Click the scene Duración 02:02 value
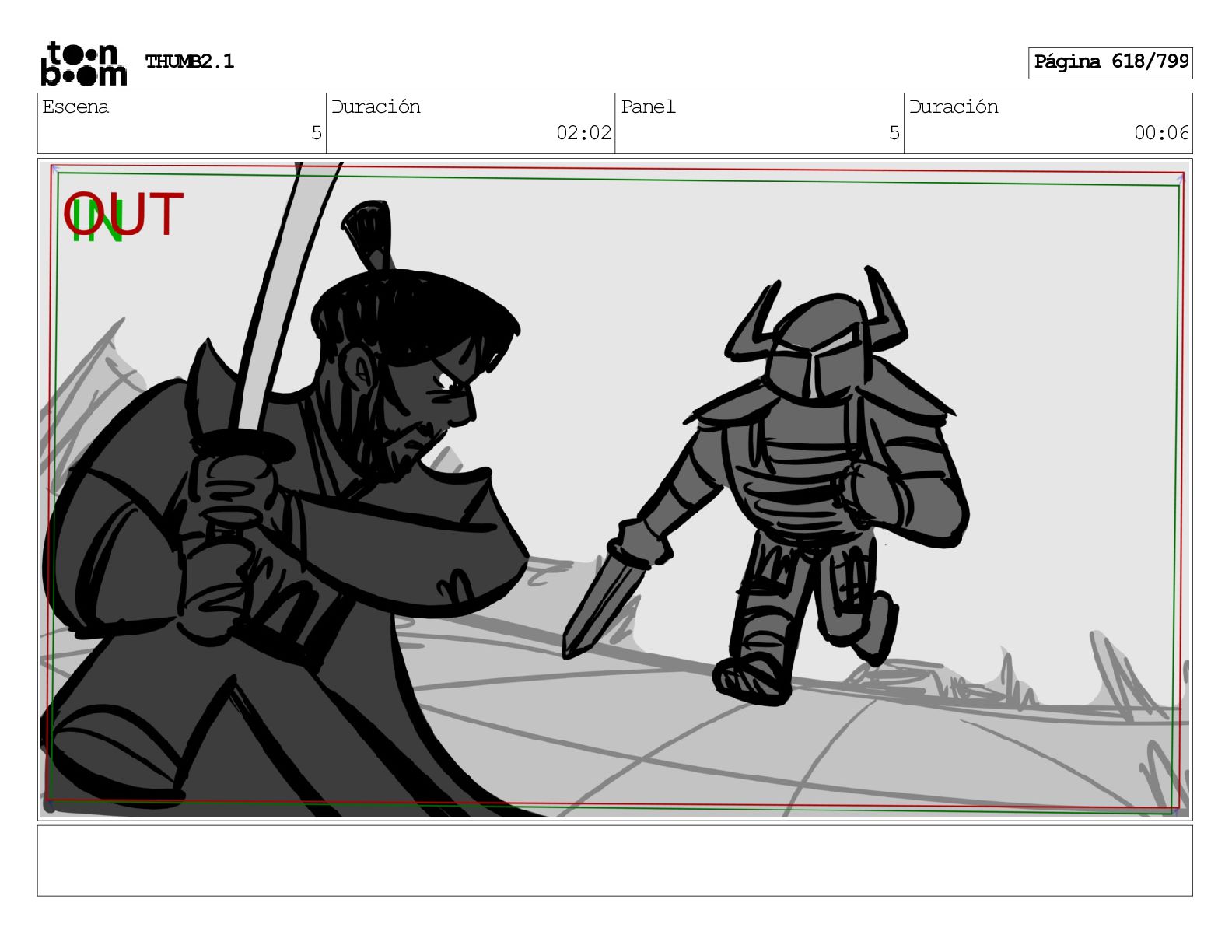Viewport: 1232px width, 952px height. point(583,133)
